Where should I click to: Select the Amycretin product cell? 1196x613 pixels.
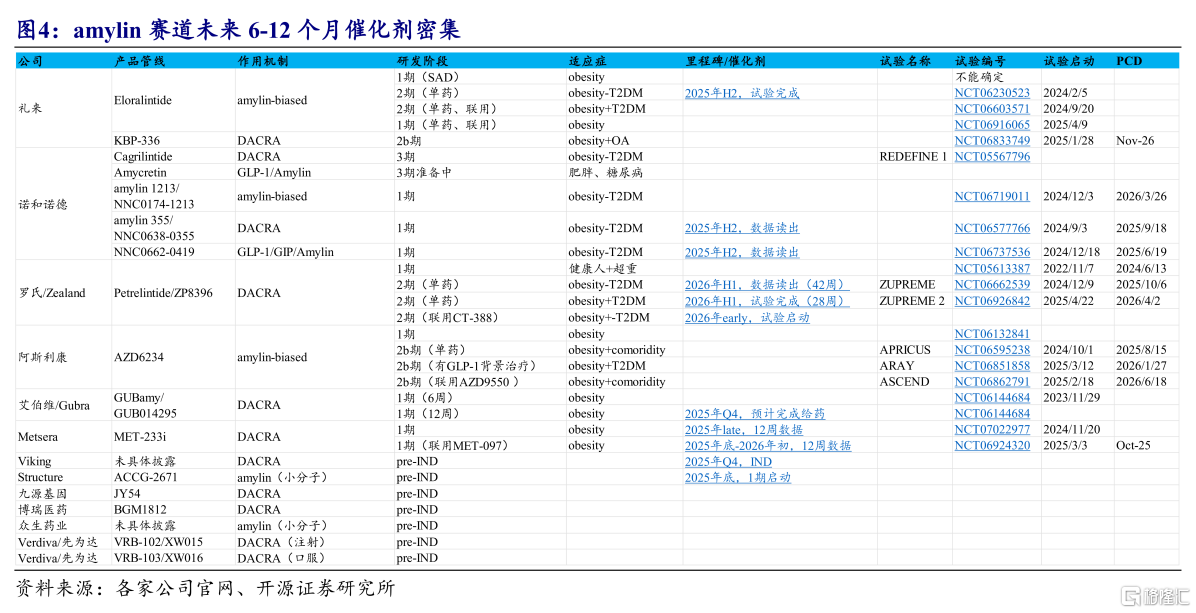click(x=140, y=173)
